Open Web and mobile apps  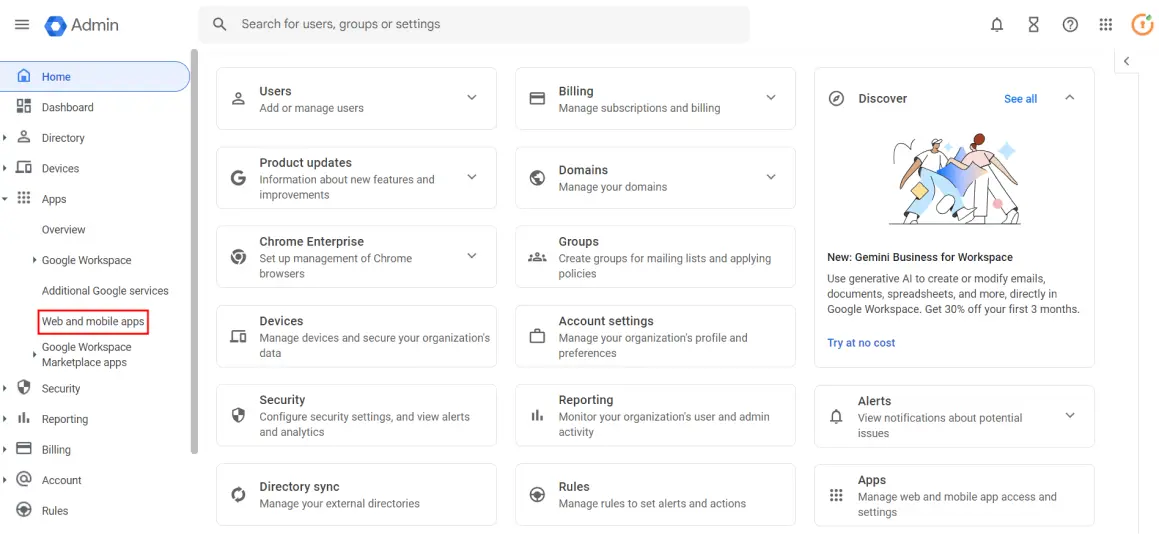(x=93, y=322)
